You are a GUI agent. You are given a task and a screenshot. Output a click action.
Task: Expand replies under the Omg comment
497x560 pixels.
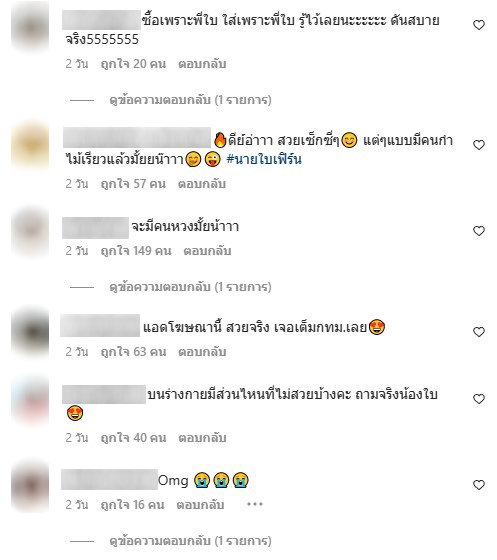click(190, 541)
